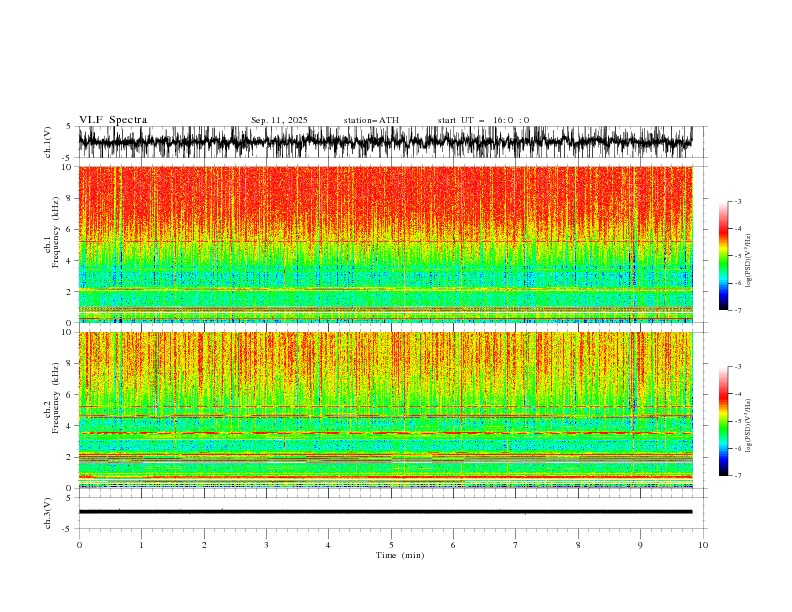The width and height of the screenshot is (792, 612).
Task: Click the ch.1 PSD color bar
Action: tap(724, 256)
